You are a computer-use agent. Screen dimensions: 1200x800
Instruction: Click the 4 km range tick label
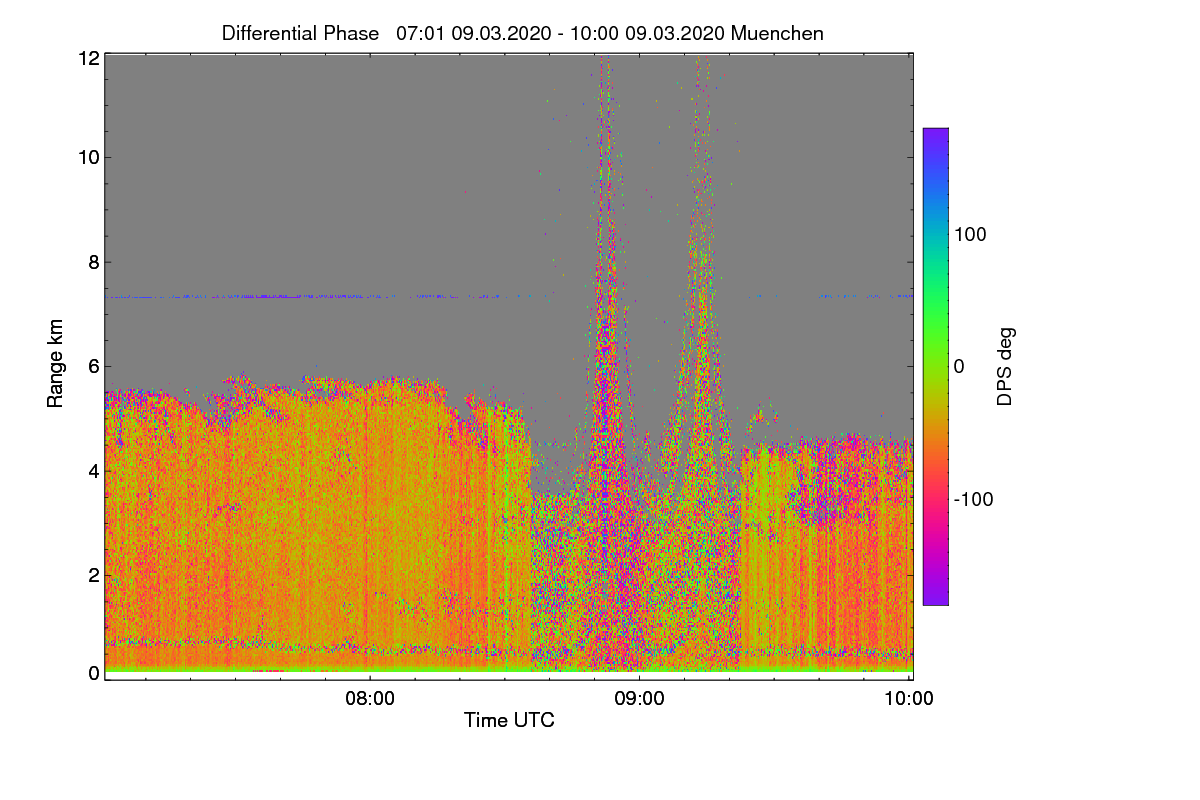click(94, 470)
